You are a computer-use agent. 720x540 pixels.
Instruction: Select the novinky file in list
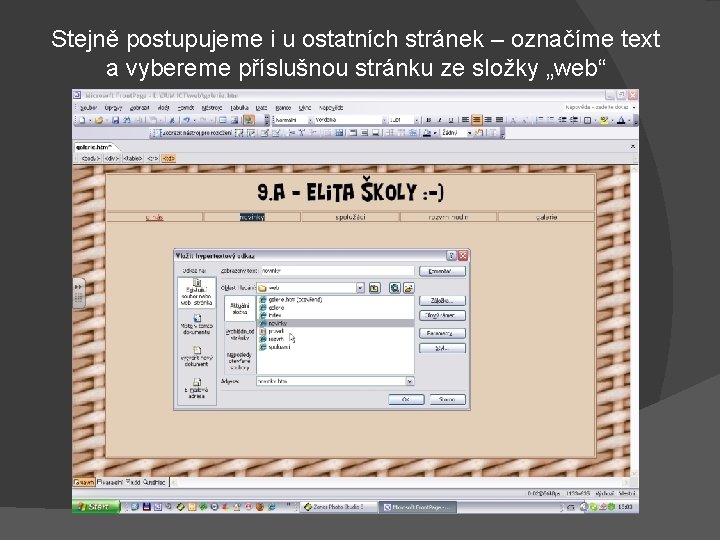[336, 323]
